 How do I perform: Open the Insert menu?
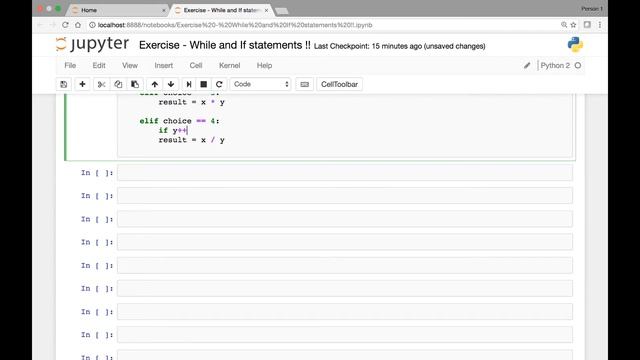click(x=164, y=65)
